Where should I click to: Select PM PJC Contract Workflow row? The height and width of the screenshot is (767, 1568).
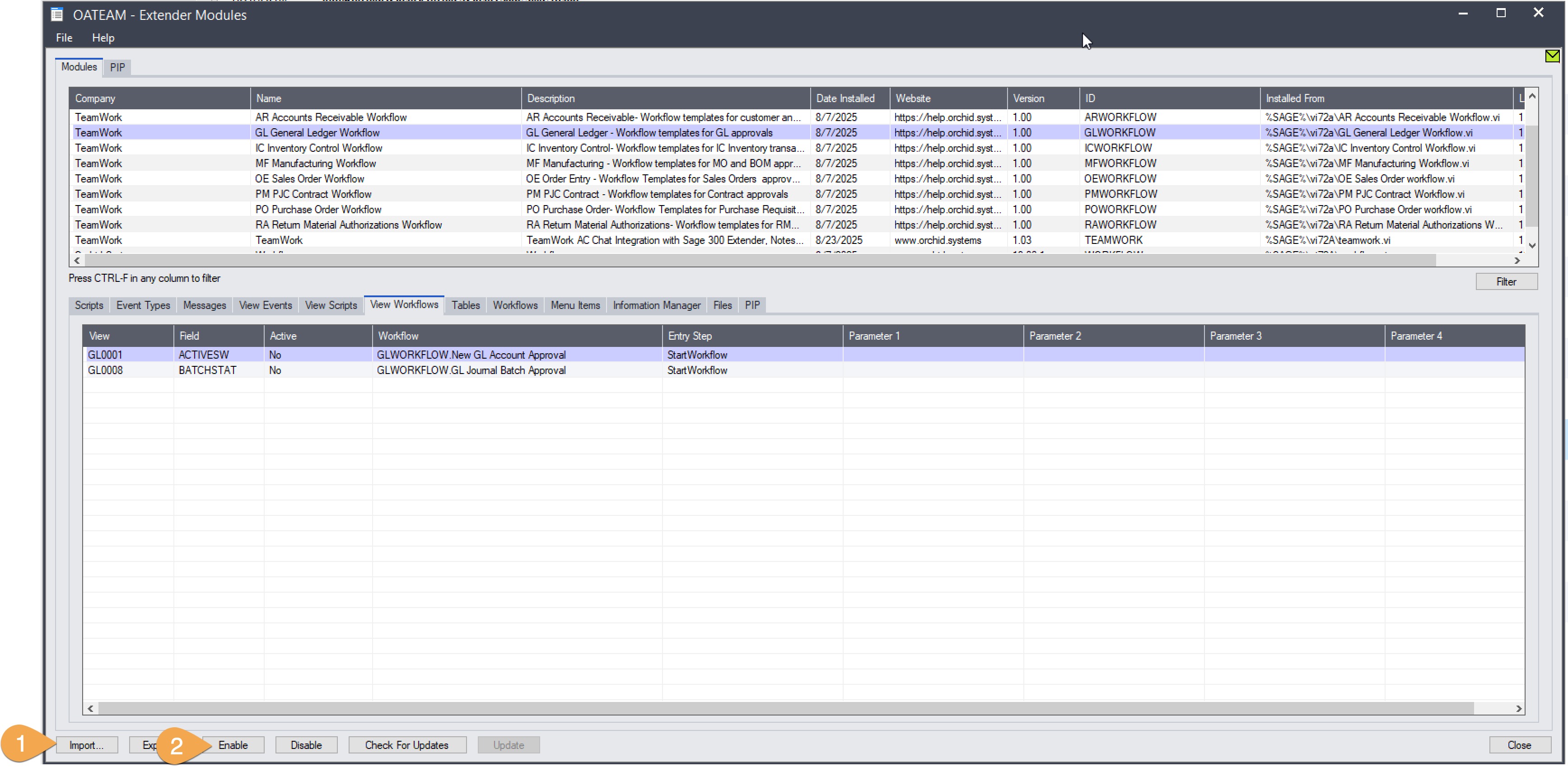click(798, 194)
